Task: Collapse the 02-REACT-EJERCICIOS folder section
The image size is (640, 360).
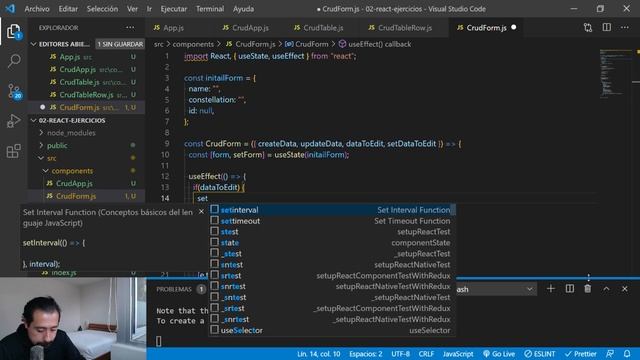Action: tap(33, 120)
